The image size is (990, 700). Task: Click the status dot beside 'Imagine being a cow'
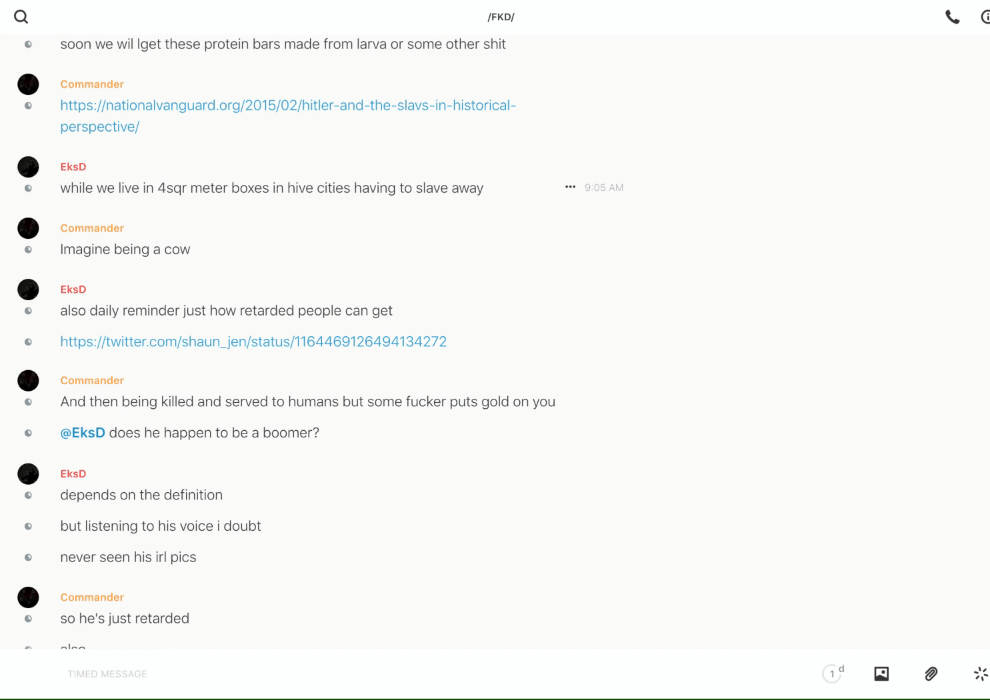click(x=28, y=250)
